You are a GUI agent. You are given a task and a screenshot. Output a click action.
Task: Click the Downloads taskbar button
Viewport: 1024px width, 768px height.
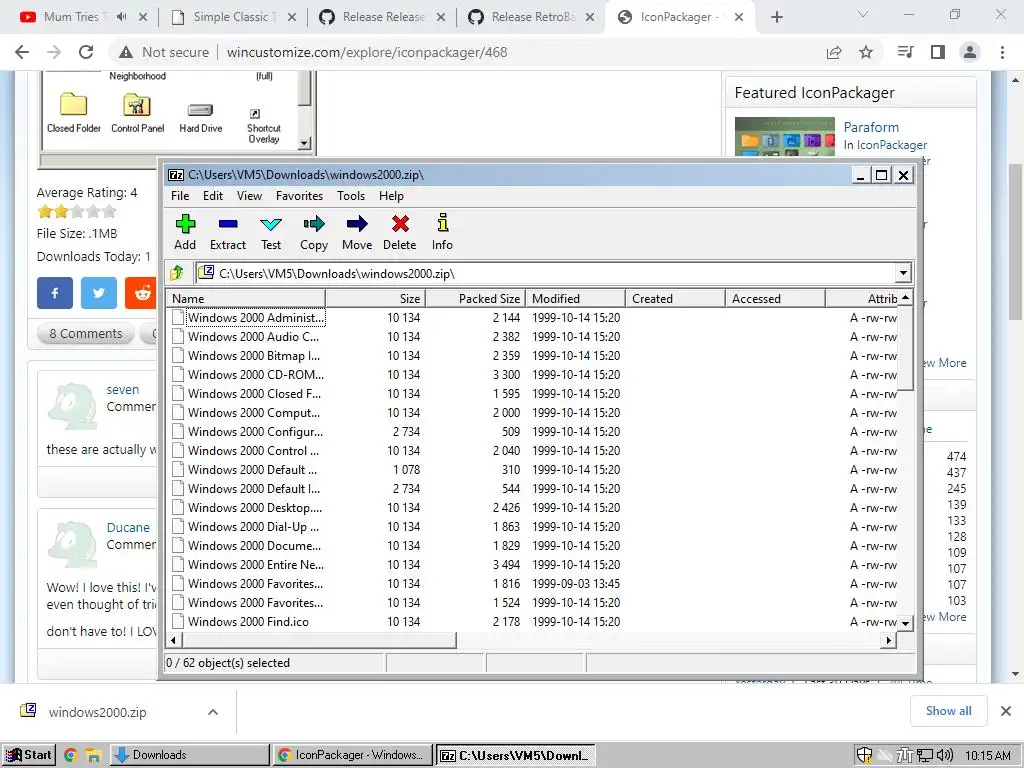[x=189, y=755]
